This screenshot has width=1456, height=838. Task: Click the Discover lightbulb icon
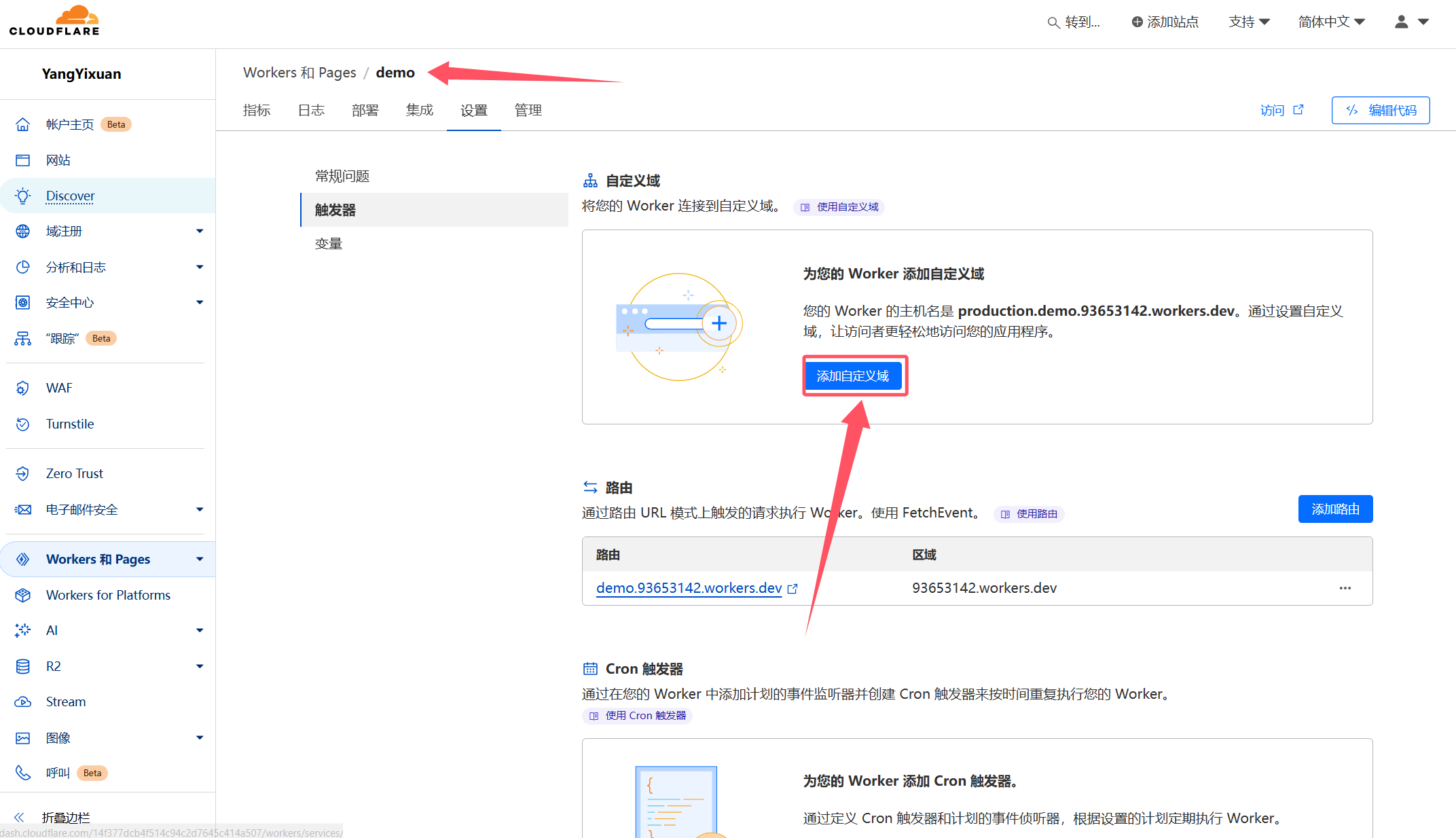click(23, 196)
